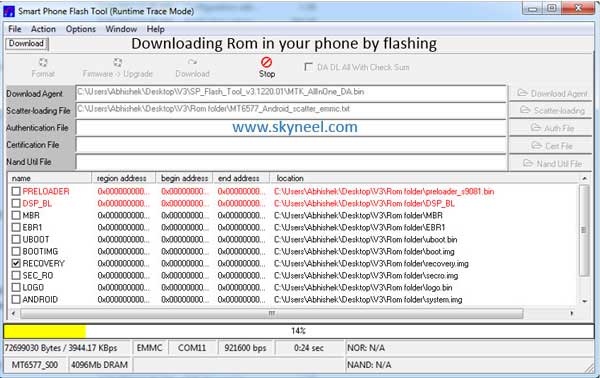Open the Auth File browse button
Viewport: 600px width, 378px height.
551,128
